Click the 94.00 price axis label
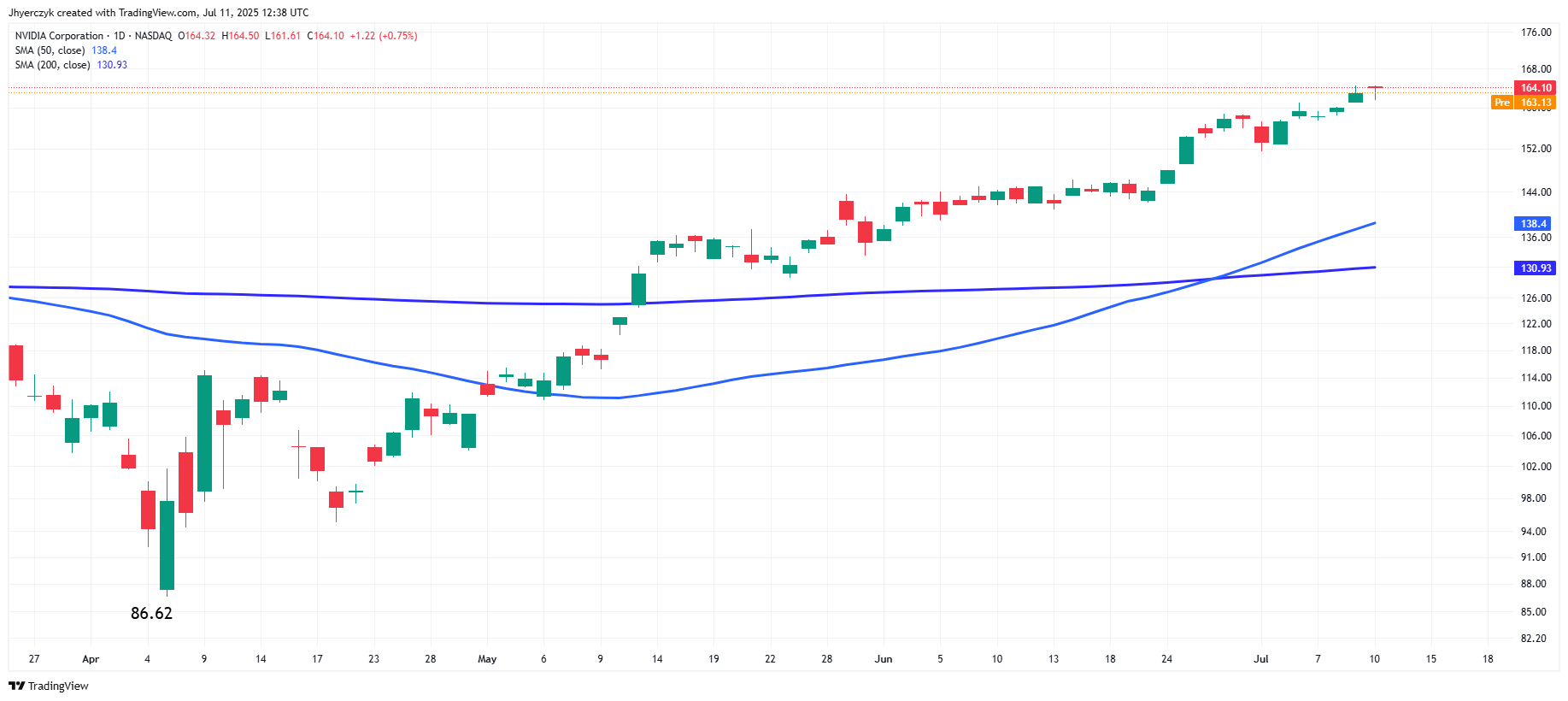1568x701 pixels. tap(1533, 532)
